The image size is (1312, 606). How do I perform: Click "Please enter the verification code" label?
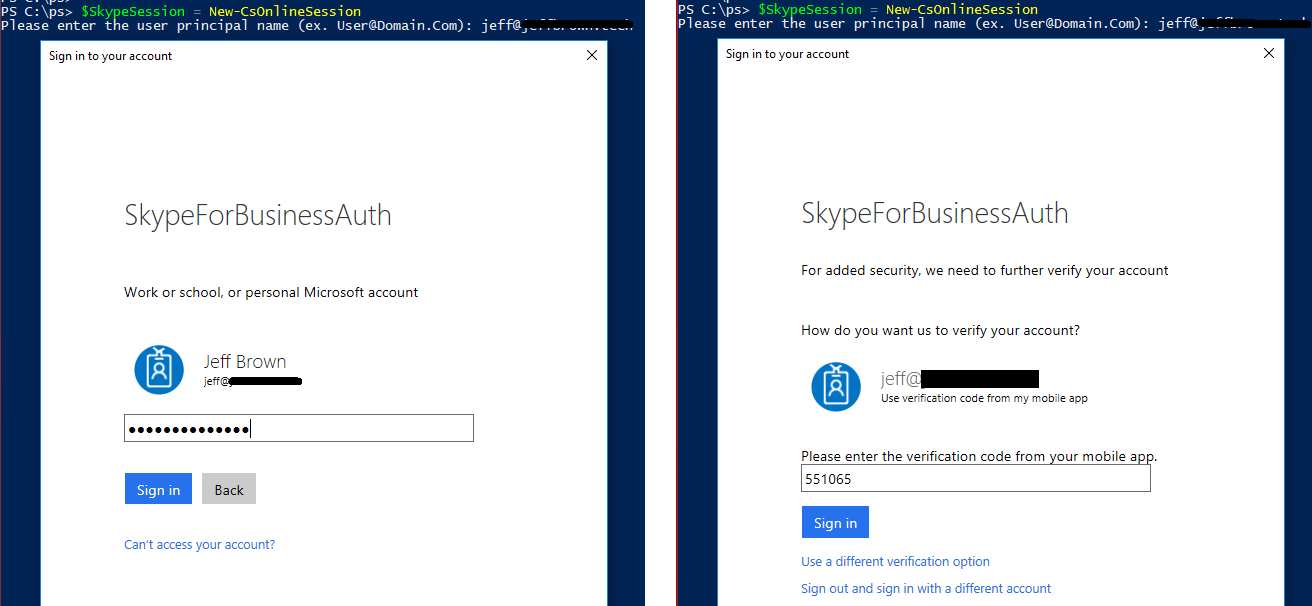click(979, 456)
